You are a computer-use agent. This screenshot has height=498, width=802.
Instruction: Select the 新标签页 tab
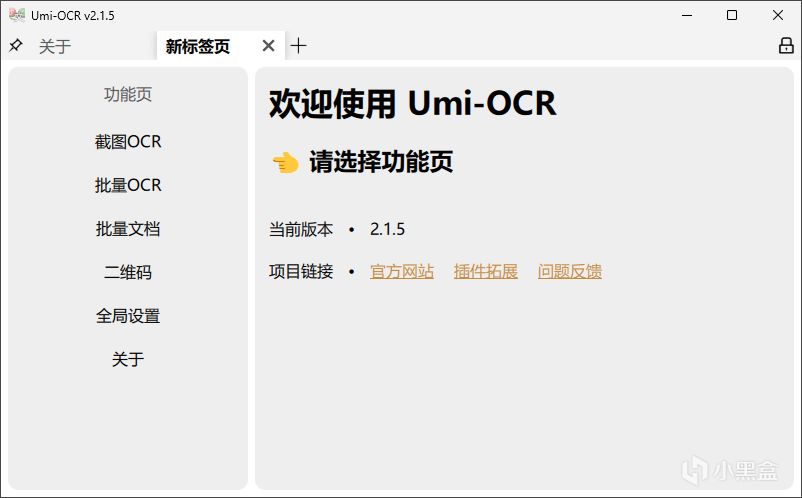[x=198, y=47]
